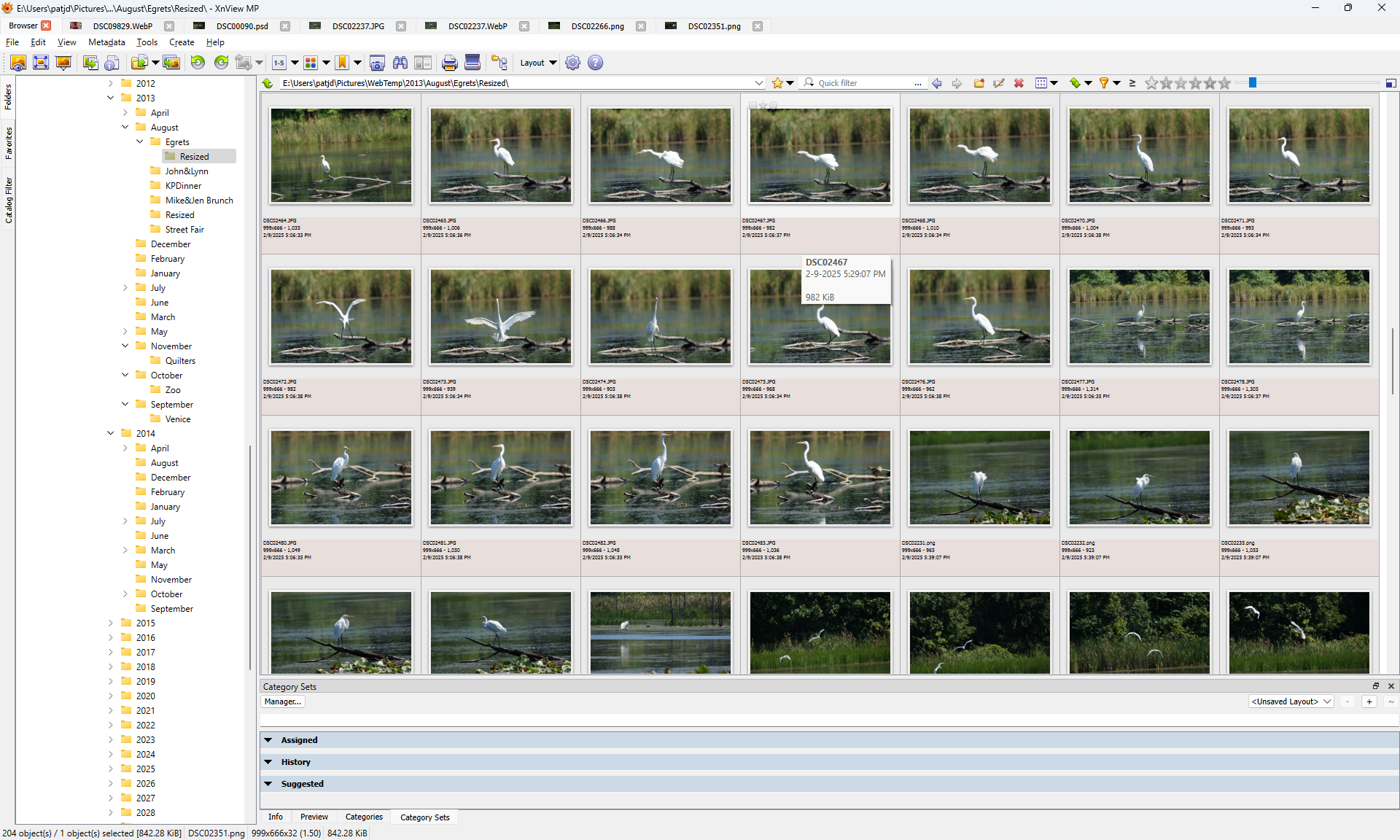The image size is (1400, 840).
Task: Go up one folder level arrow
Action: 268,83
